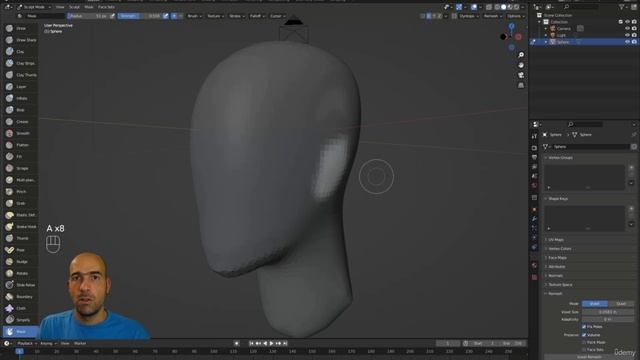Viewport: 640px width, 360px height.
Task: Select the Clay brush tool
Action: [20, 52]
